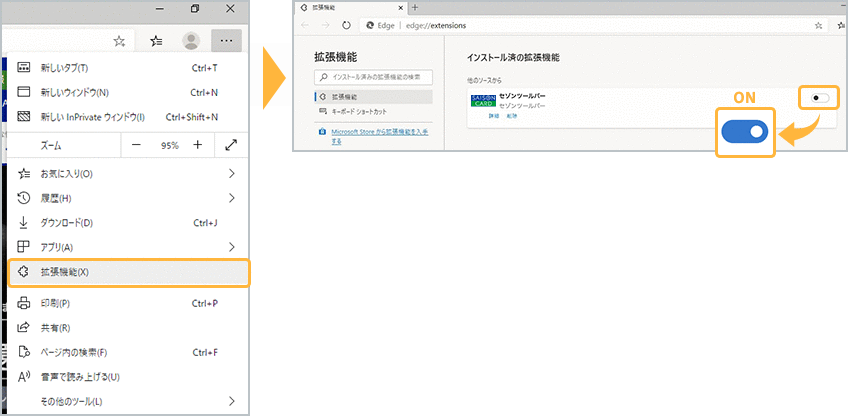Click the profile avatar icon

(190, 41)
